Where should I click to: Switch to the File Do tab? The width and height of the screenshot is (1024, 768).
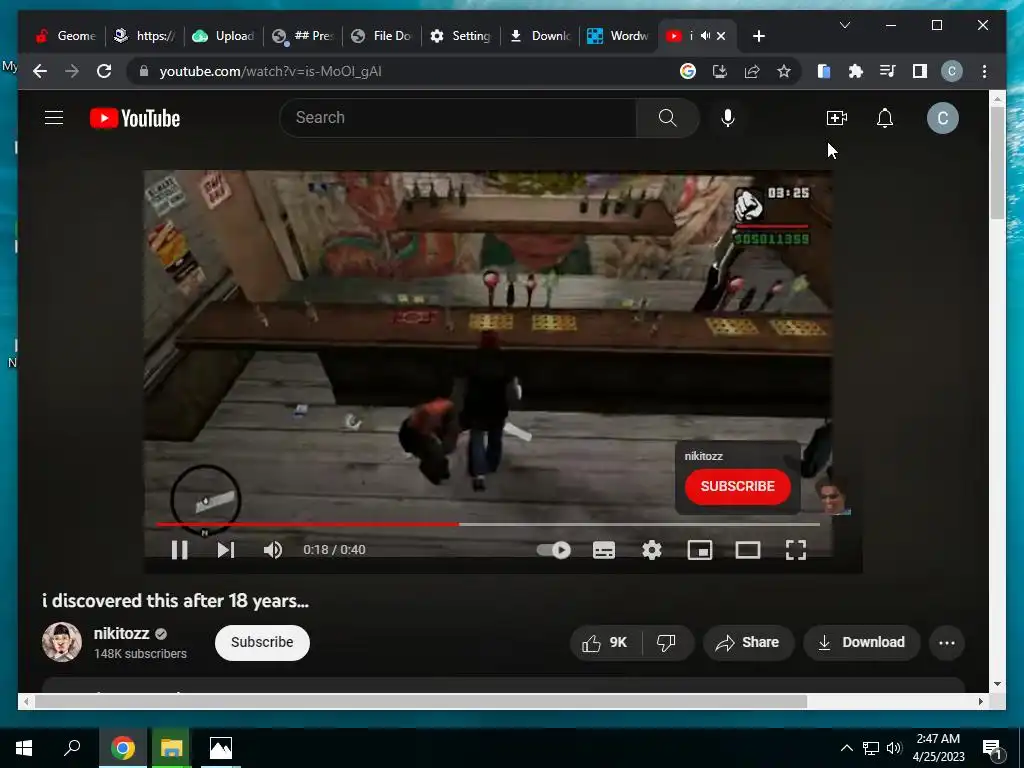tap(382, 36)
